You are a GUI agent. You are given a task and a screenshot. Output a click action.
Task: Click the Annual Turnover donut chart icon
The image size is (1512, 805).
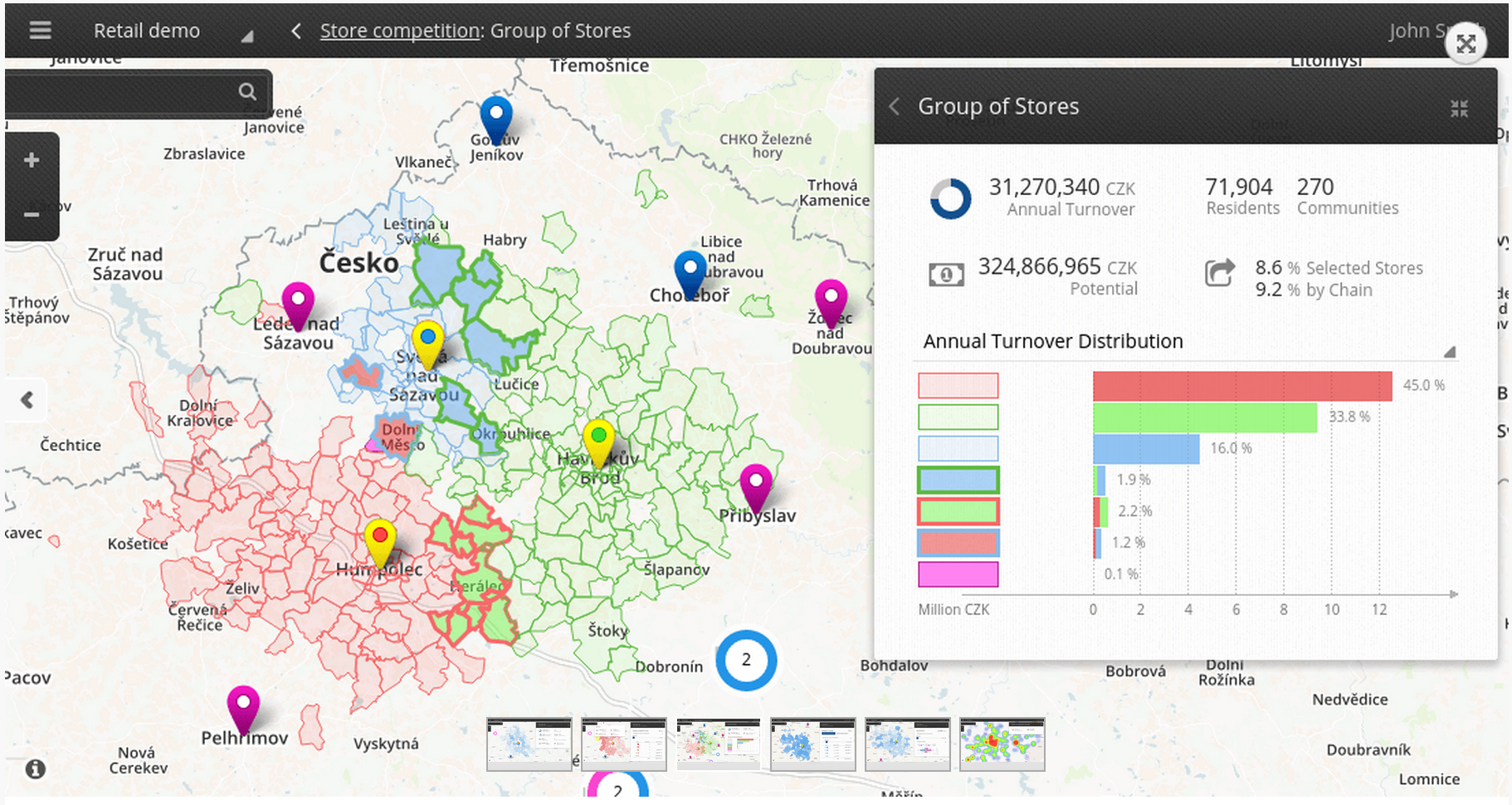point(951,198)
